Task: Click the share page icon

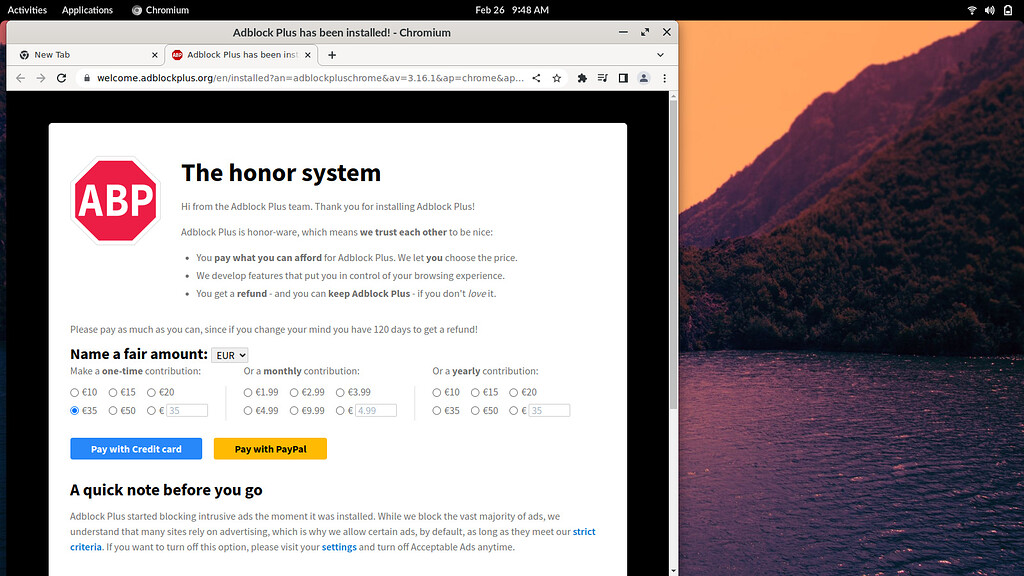Action: coord(537,78)
